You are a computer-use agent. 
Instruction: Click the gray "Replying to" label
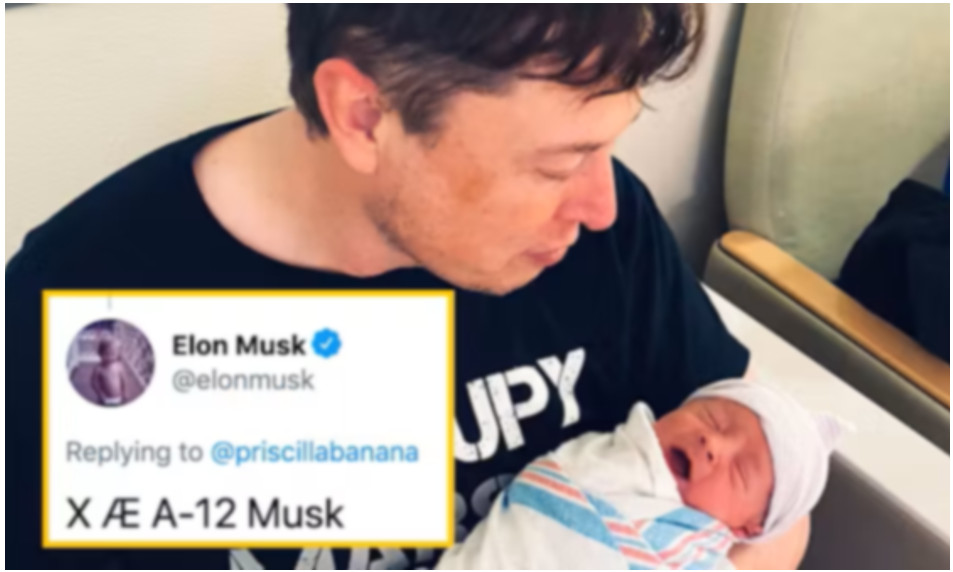[134, 452]
